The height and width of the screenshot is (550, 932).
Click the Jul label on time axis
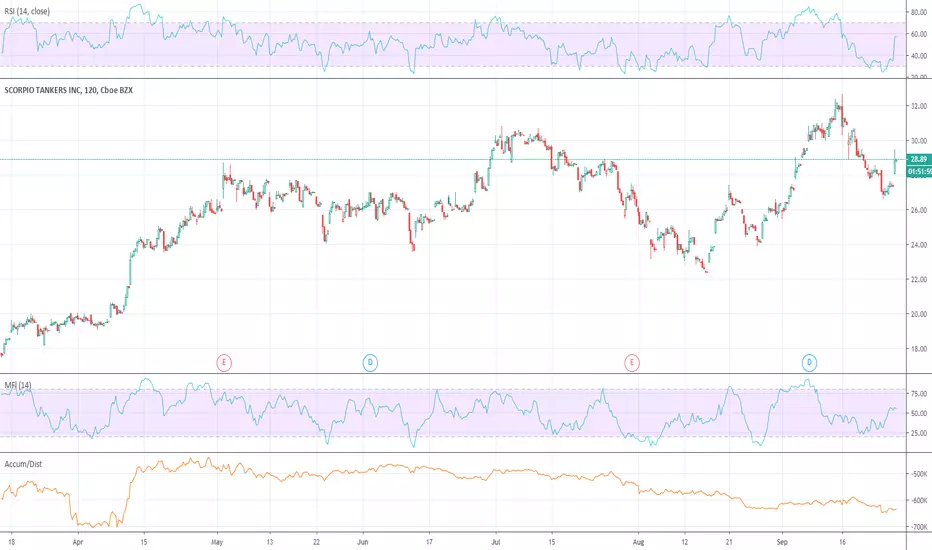(x=496, y=542)
